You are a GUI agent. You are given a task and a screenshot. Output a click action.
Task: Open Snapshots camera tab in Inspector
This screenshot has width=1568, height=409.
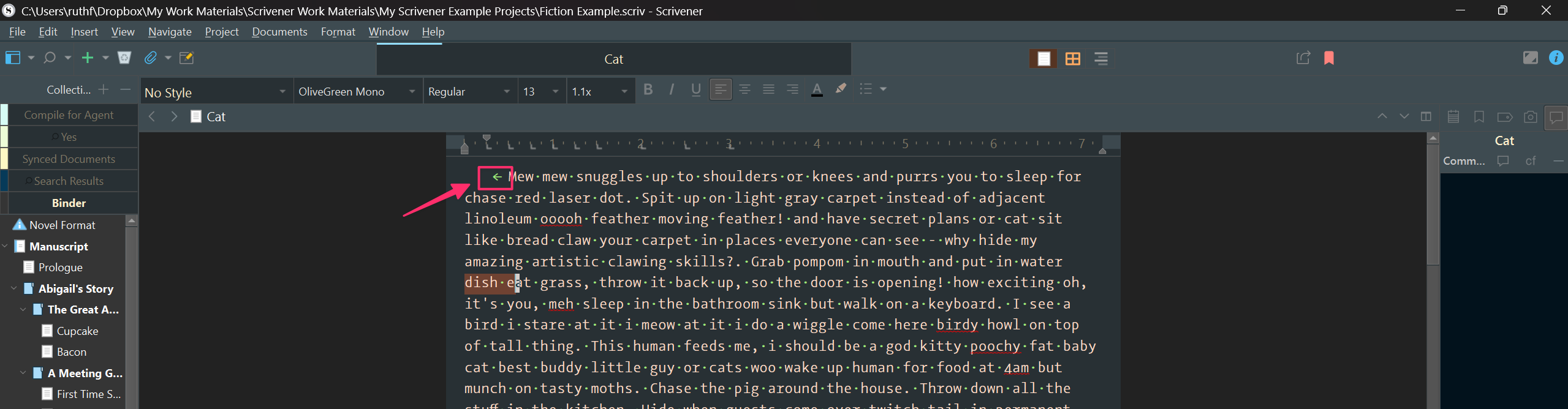pos(1530,117)
